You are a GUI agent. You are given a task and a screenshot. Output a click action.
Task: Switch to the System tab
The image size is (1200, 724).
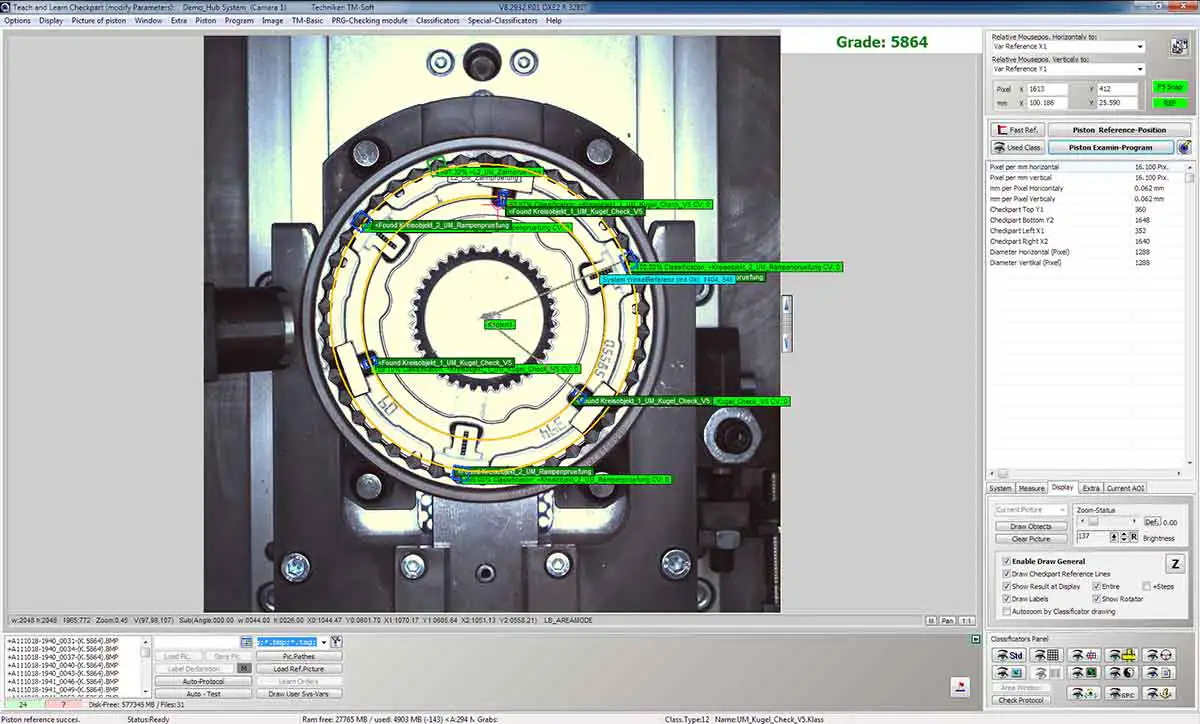tap(1000, 488)
